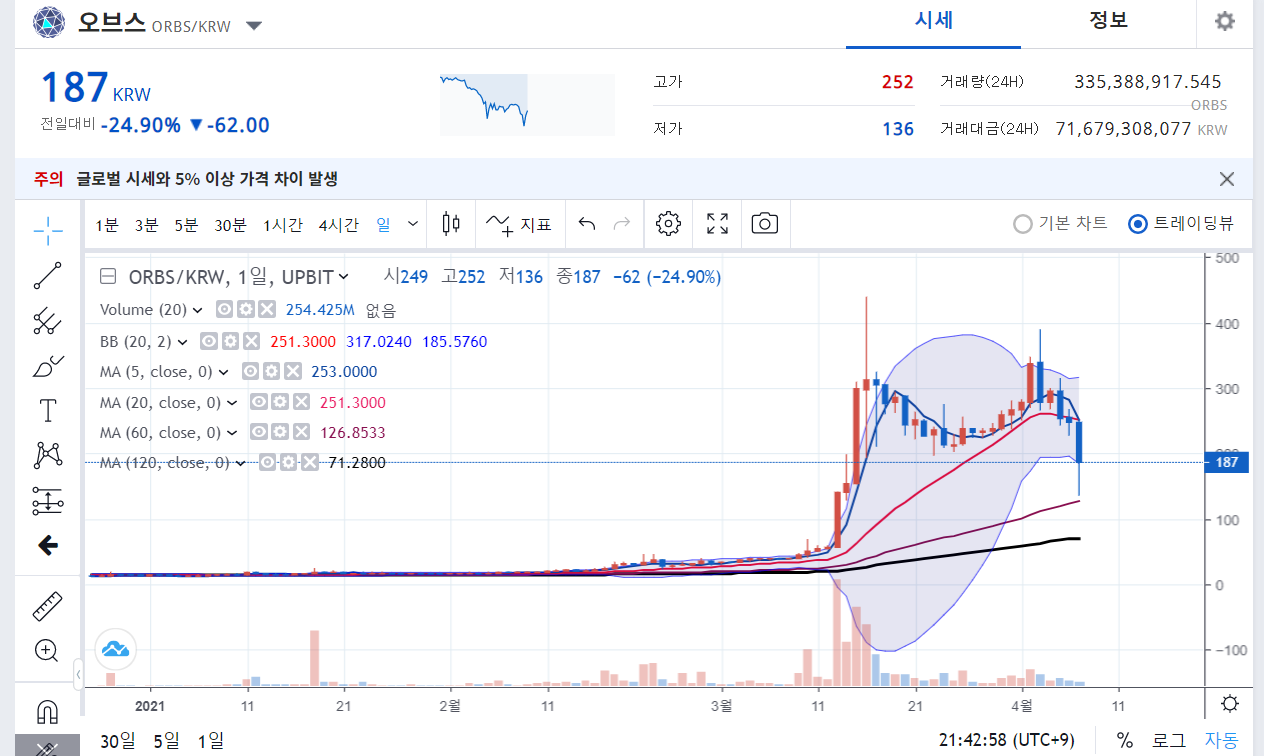Select the crosshair cursor tool
Screen dimensions: 1264x756
pyautogui.click(x=47, y=230)
